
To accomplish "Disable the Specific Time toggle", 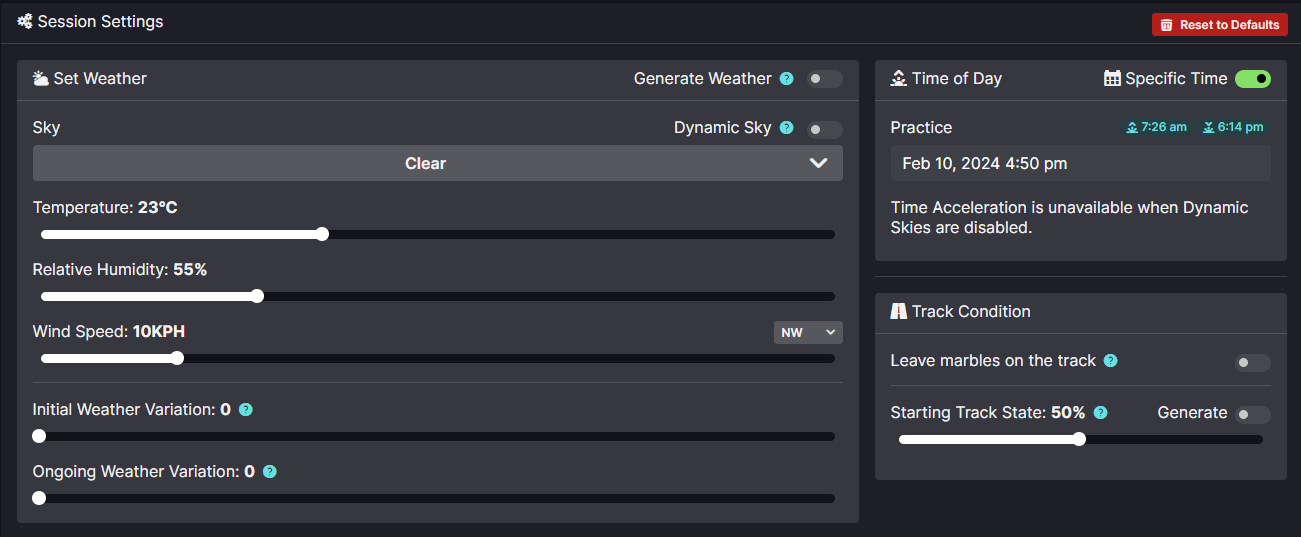I will point(1253,79).
